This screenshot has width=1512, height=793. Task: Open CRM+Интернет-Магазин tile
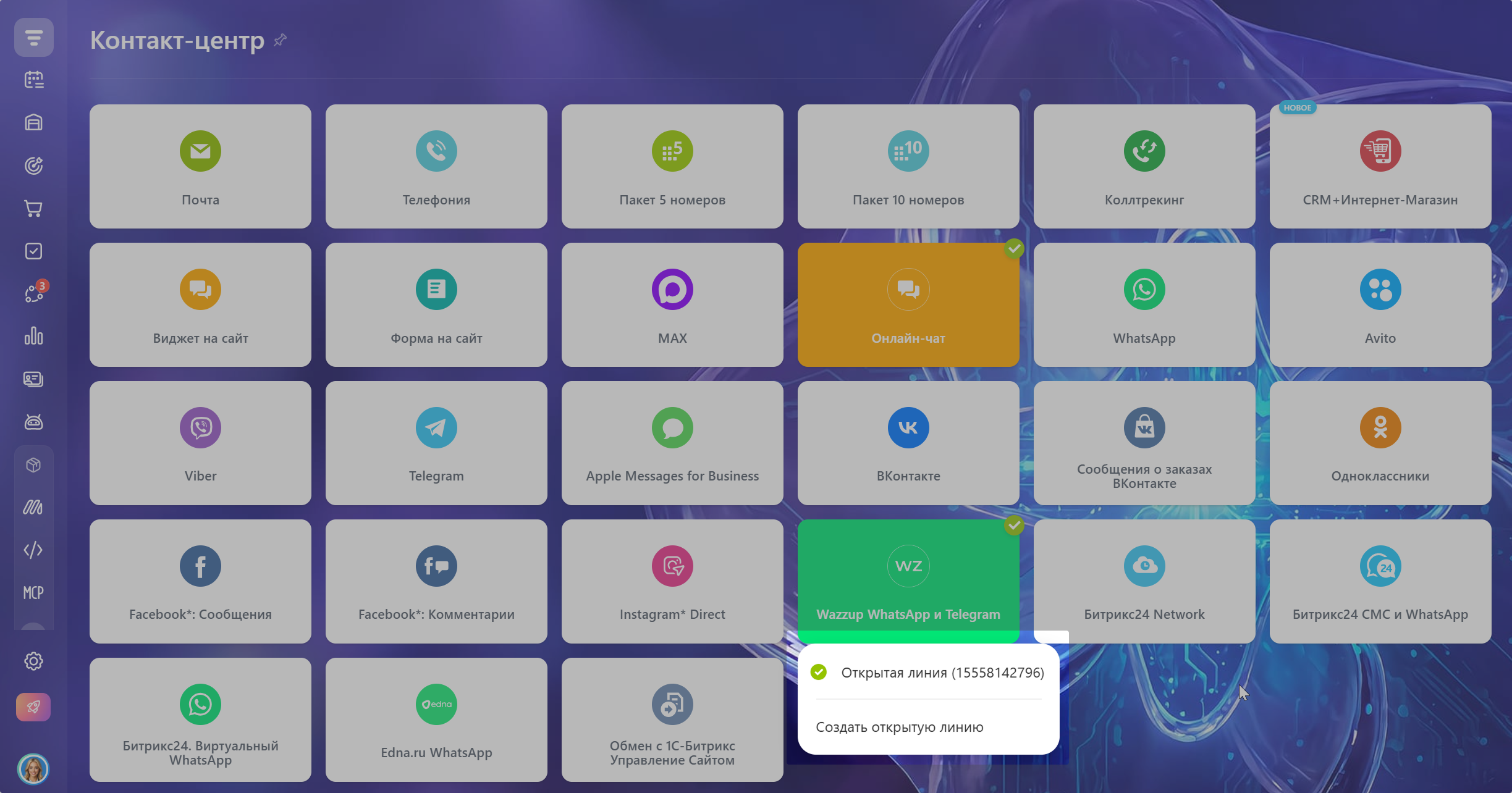pos(1380,166)
